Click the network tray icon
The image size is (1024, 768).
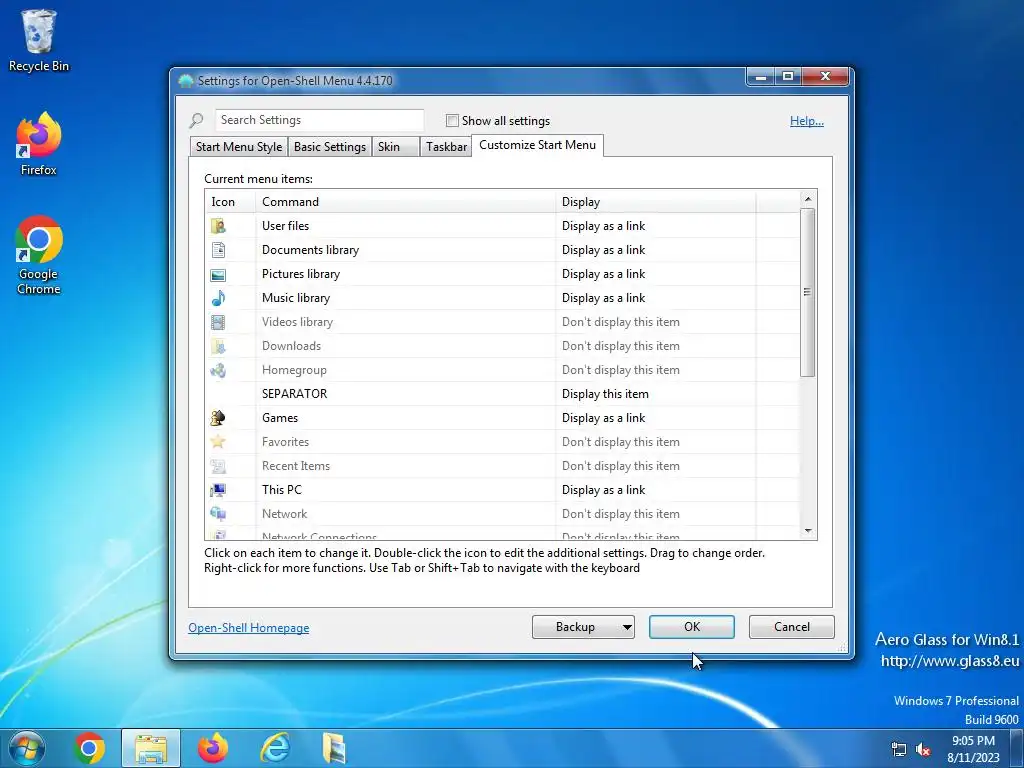point(899,750)
